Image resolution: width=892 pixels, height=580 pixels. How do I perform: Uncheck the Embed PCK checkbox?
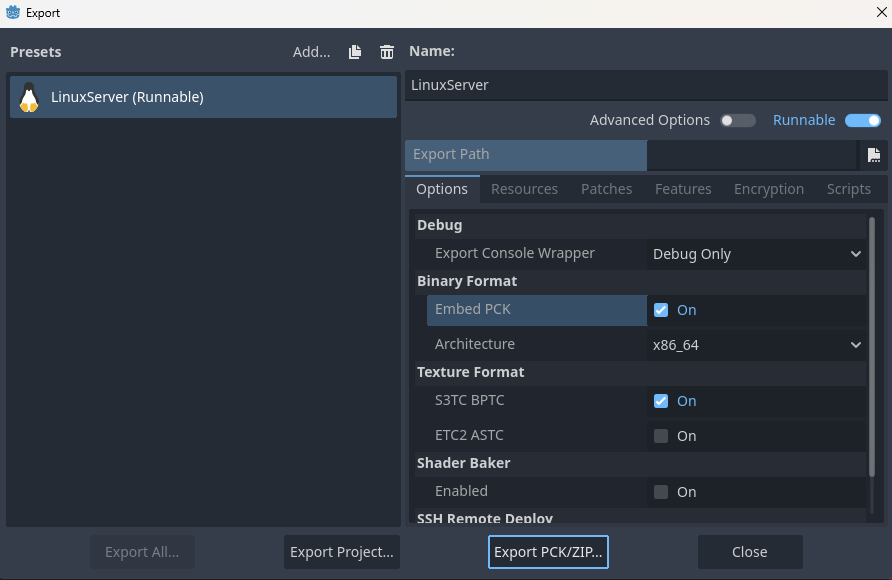(x=661, y=310)
